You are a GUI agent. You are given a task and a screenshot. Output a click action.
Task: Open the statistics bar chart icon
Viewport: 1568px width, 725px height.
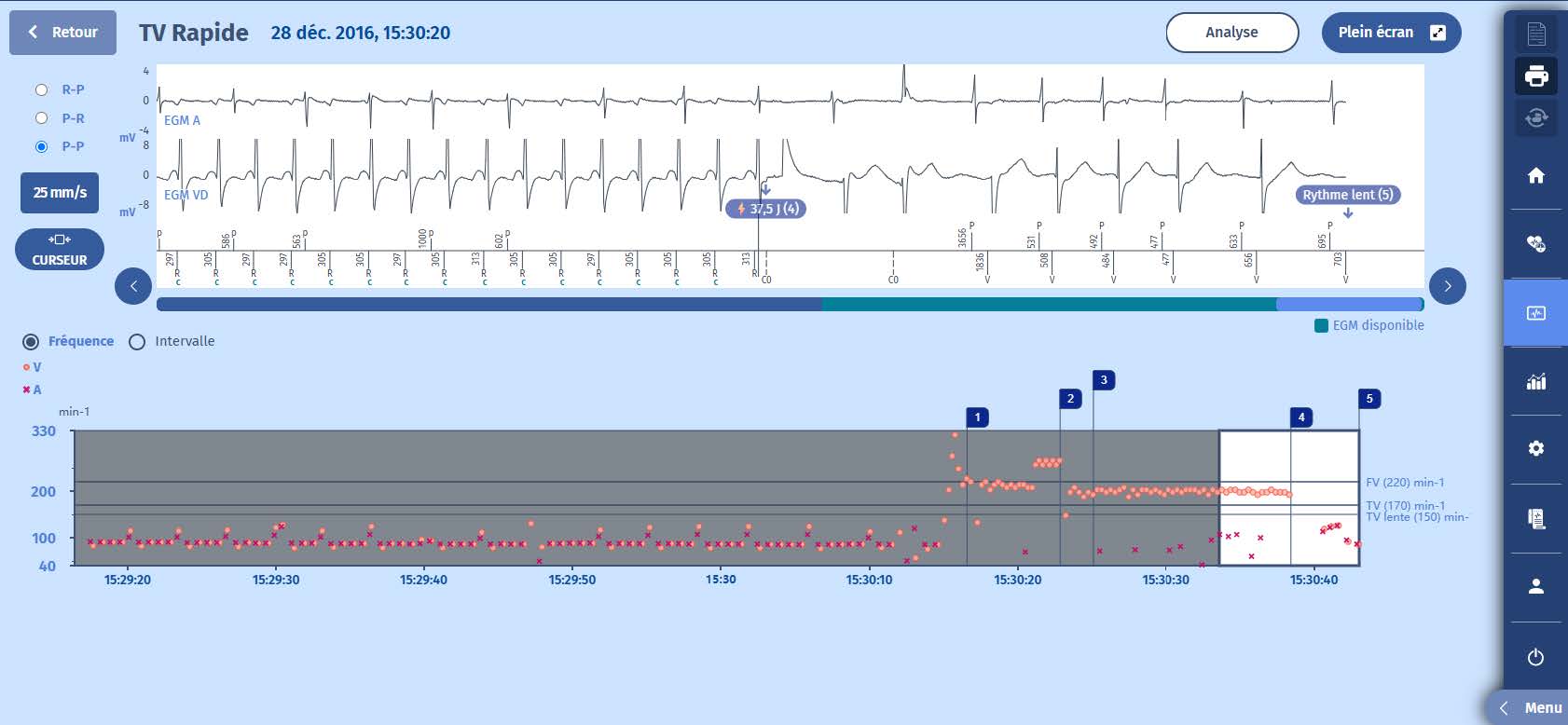tap(1535, 381)
